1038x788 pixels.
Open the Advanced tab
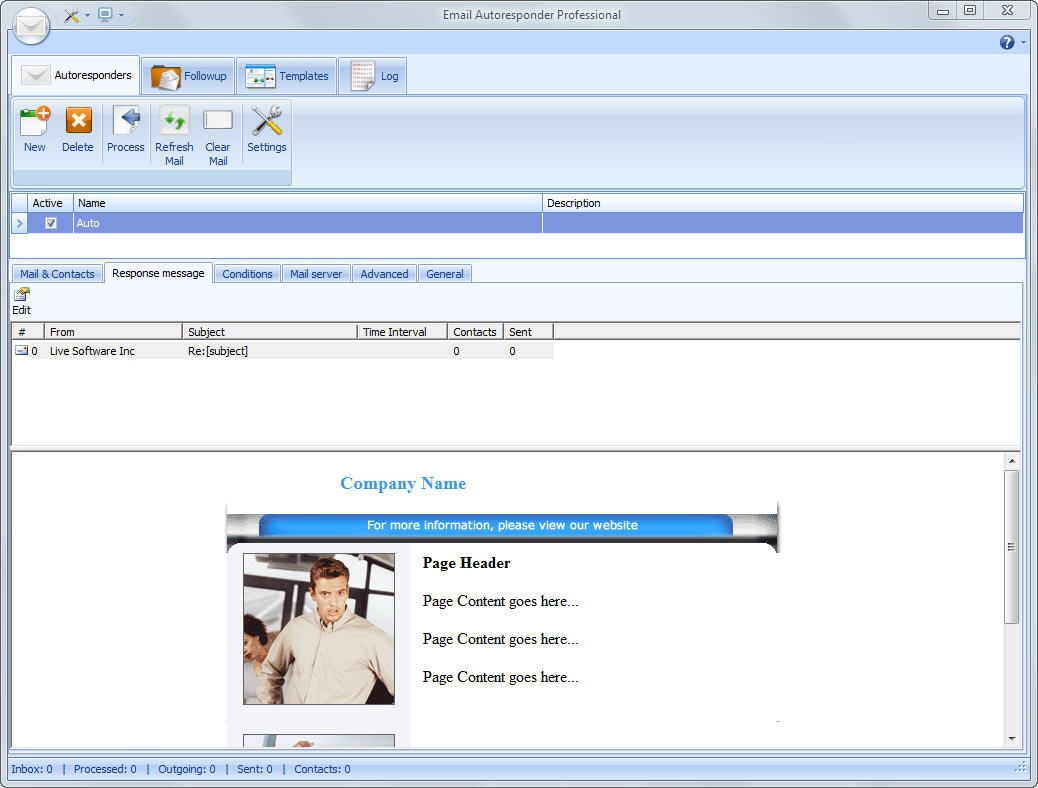[384, 273]
